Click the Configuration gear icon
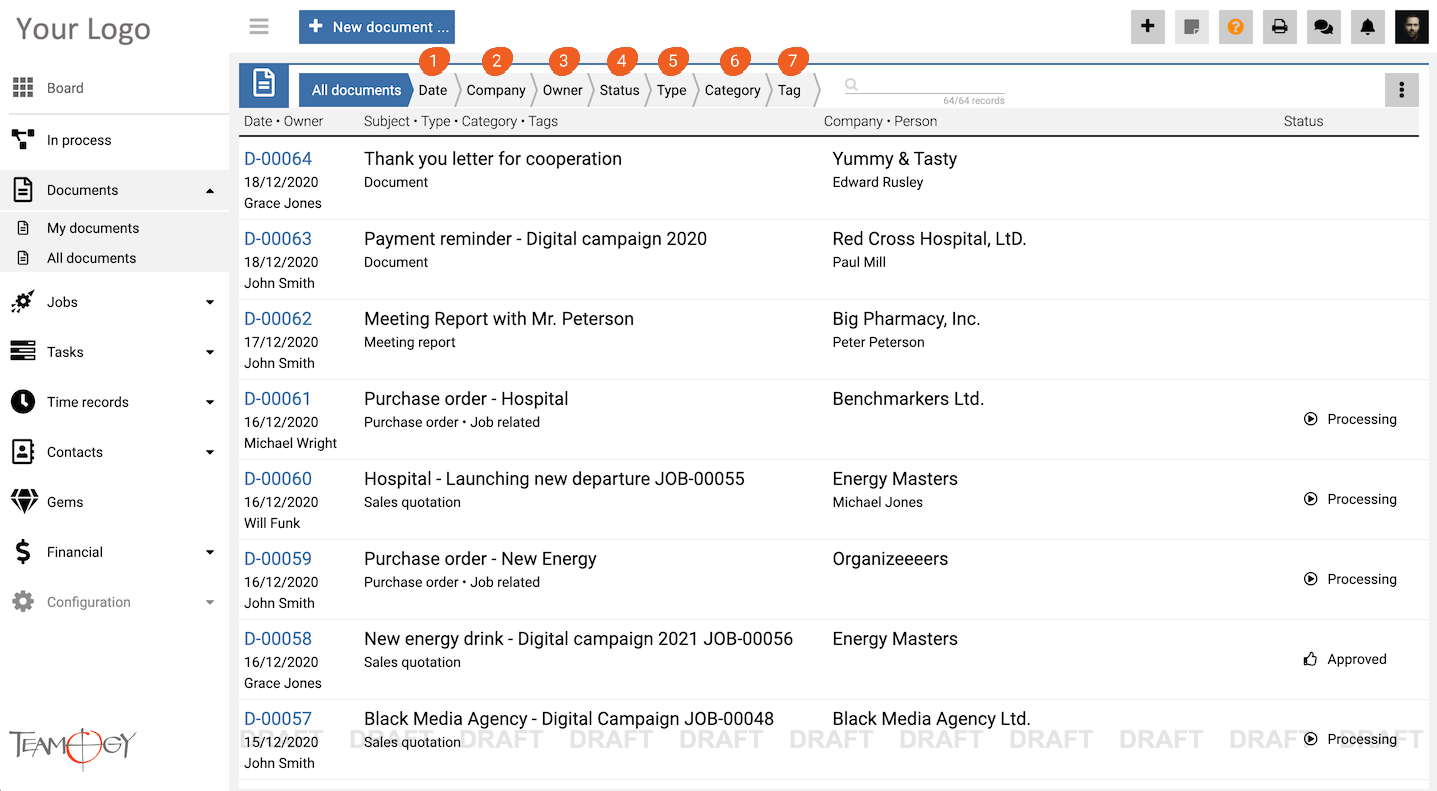Image resolution: width=1437 pixels, height=791 pixels. (x=23, y=602)
